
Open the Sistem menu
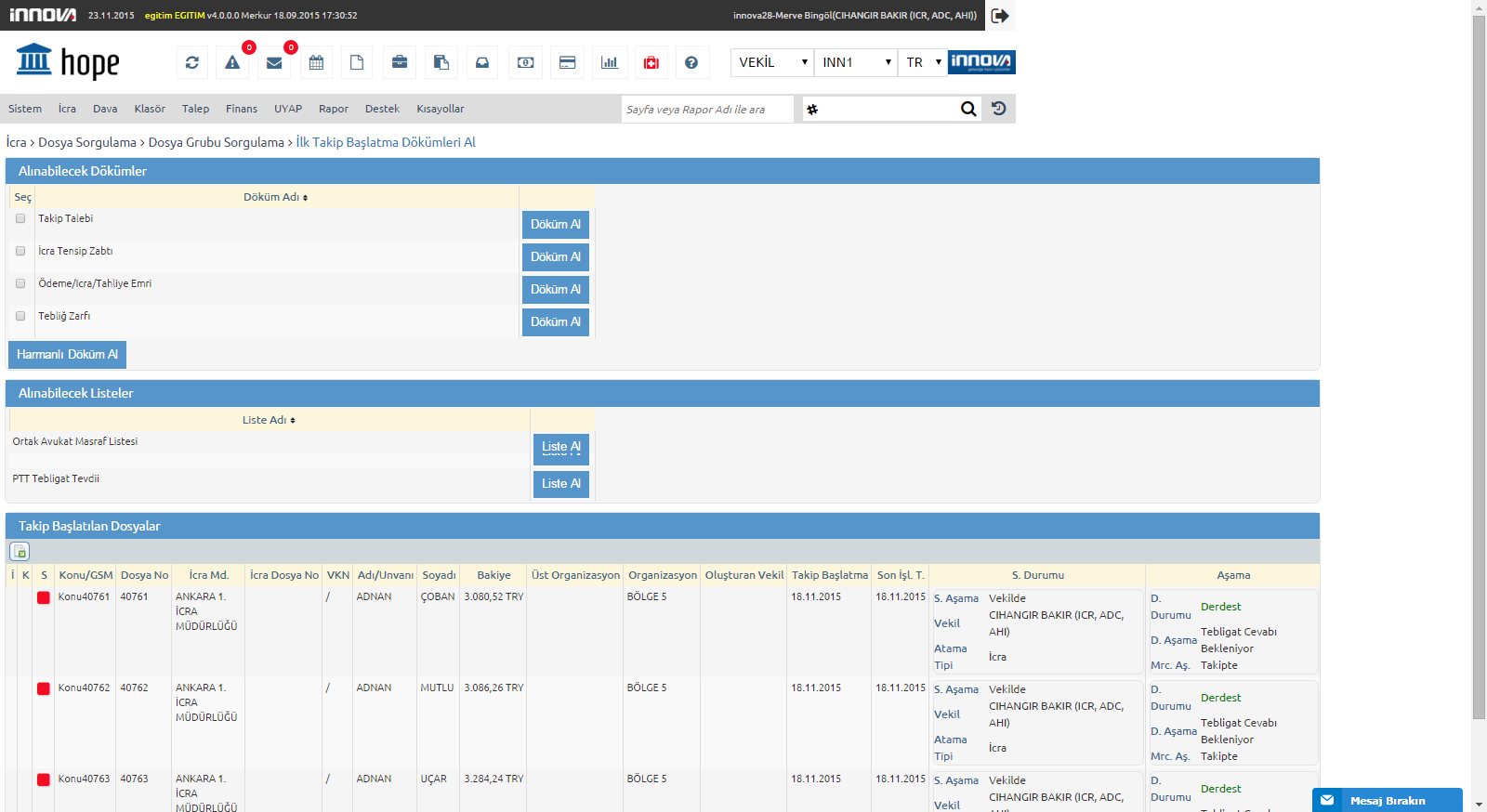25,109
